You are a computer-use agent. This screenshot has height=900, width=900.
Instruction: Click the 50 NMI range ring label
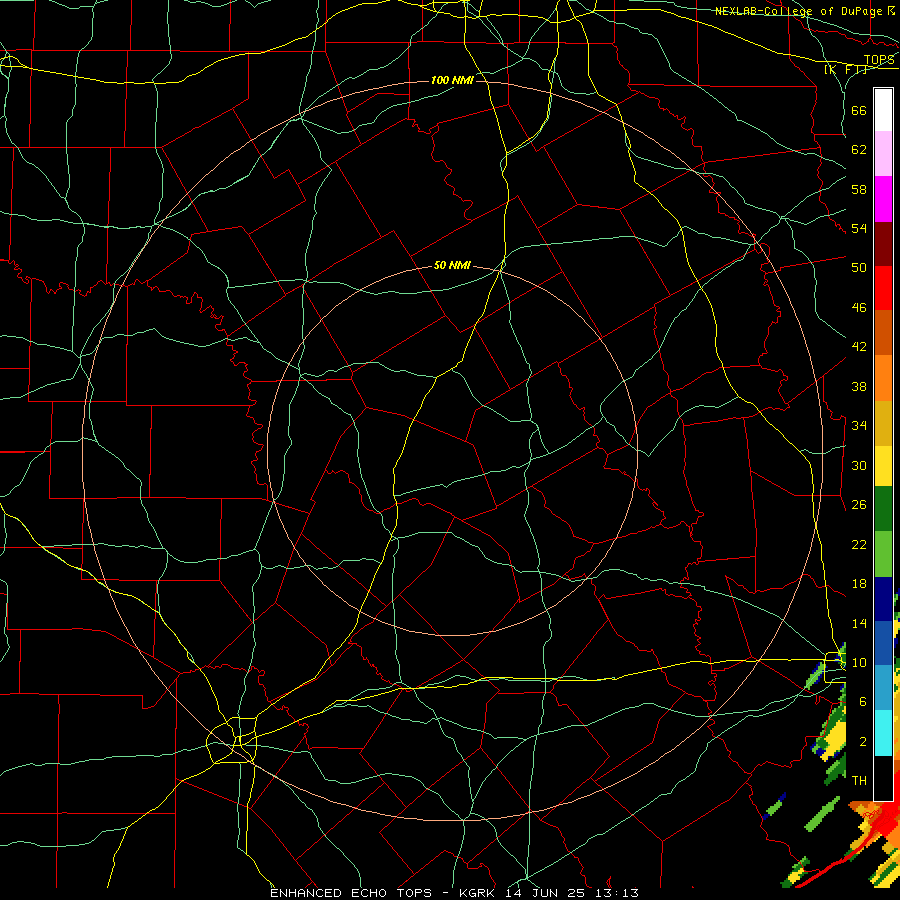point(452,265)
